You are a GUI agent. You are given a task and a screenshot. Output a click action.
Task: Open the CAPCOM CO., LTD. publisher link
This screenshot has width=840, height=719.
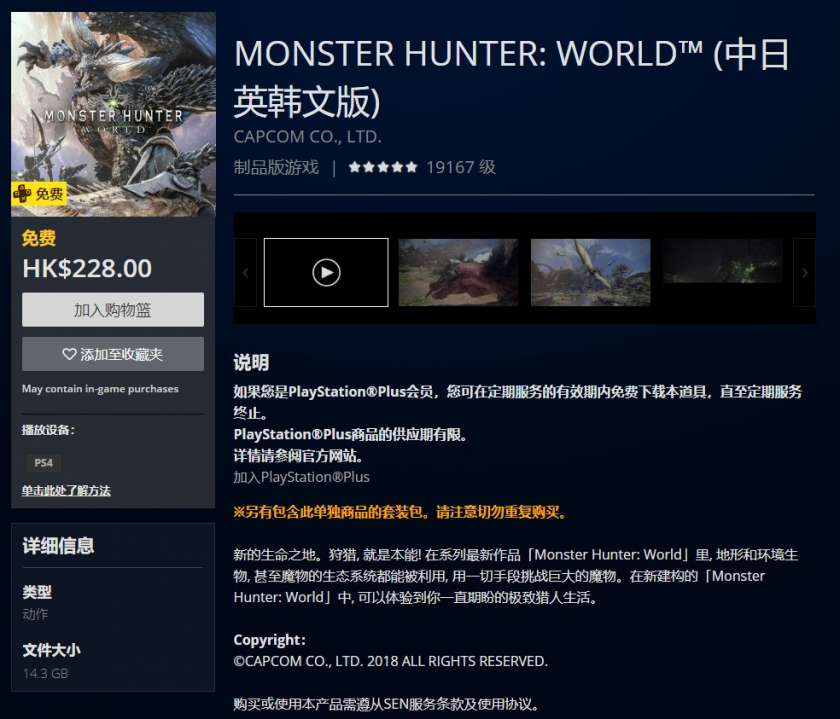pos(308,137)
